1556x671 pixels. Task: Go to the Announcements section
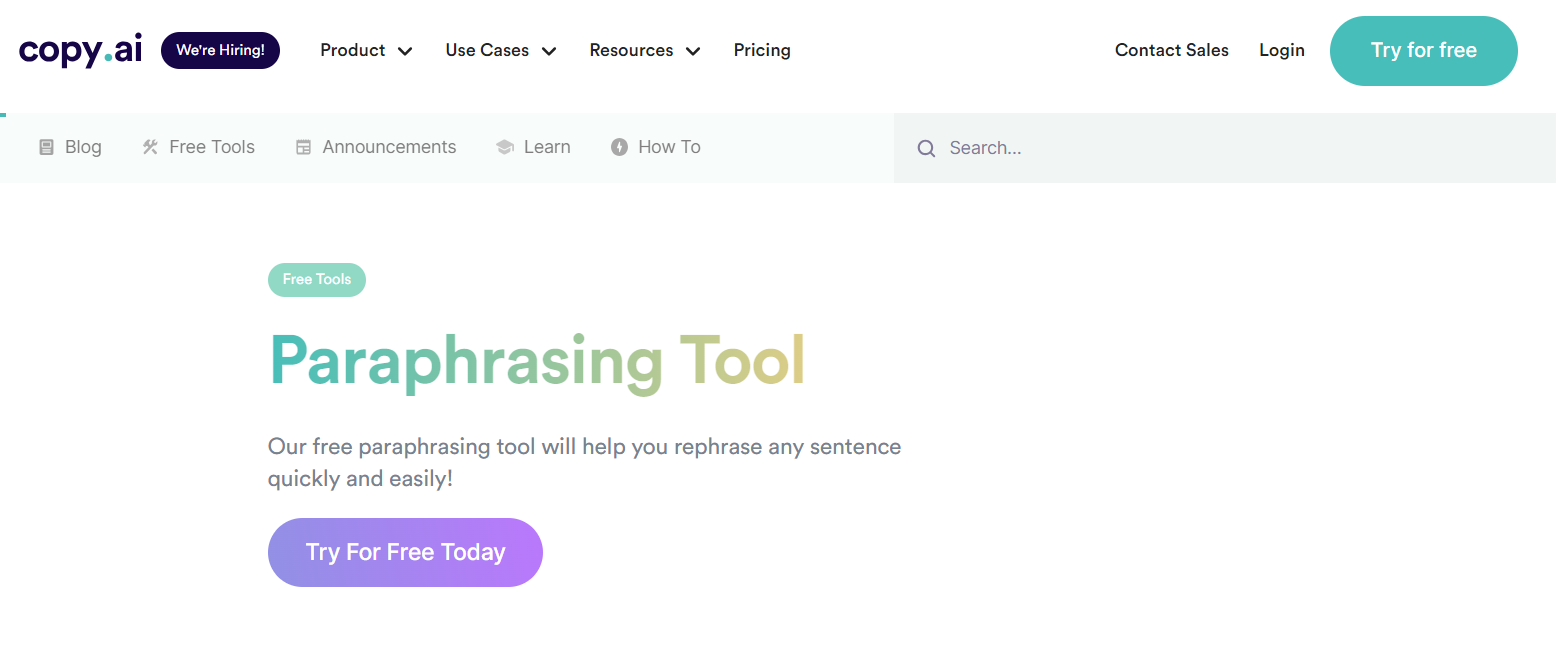[x=389, y=147]
